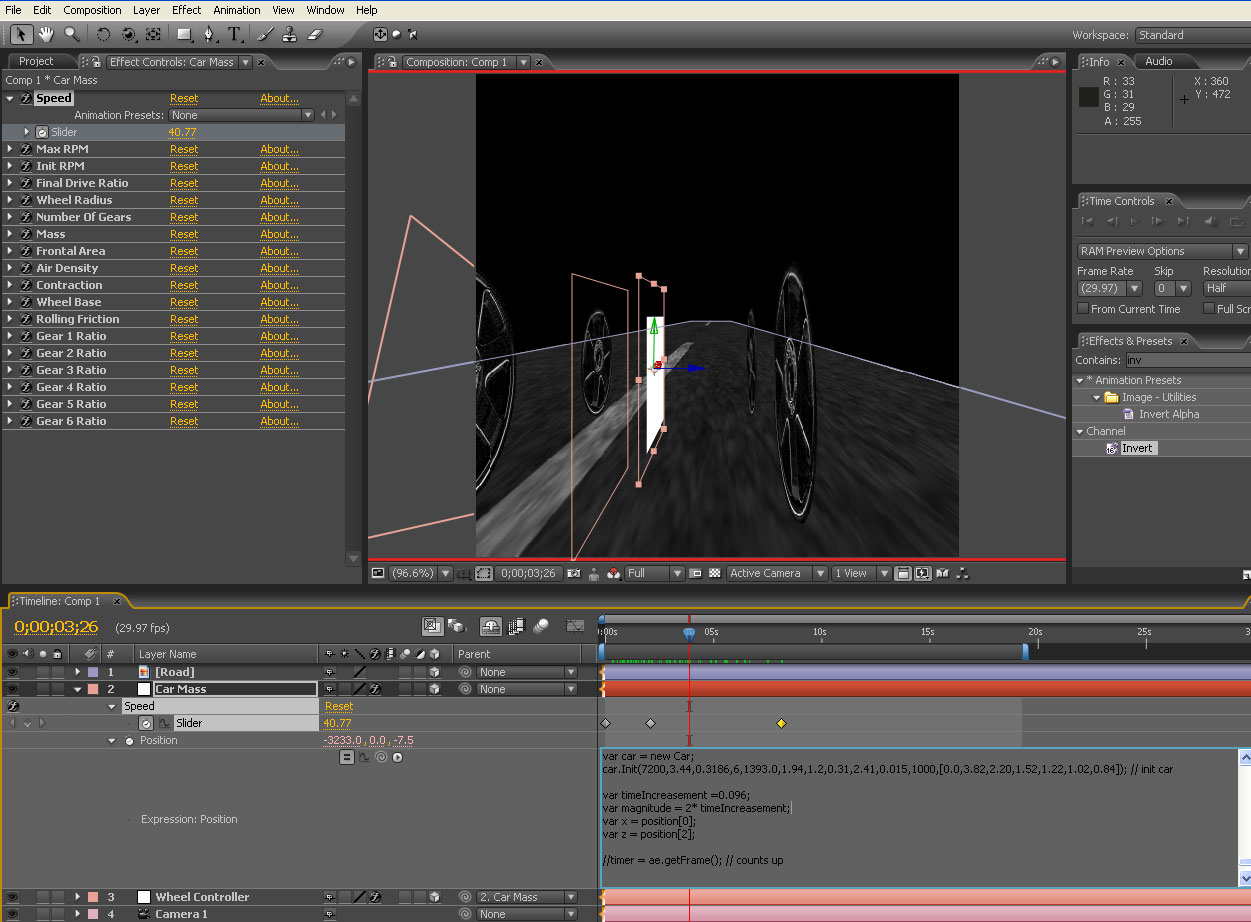1251x922 pixels.
Task: Choose the Horizontal Type tool
Action: pos(234,34)
